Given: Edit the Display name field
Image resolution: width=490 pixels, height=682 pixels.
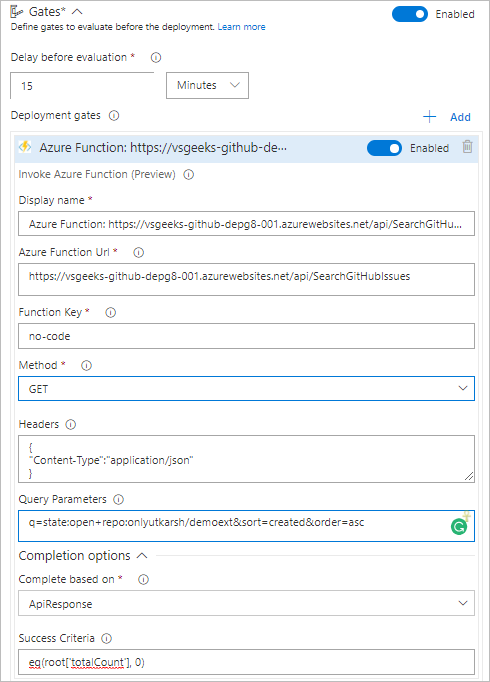Looking at the screenshot, I should [247, 224].
